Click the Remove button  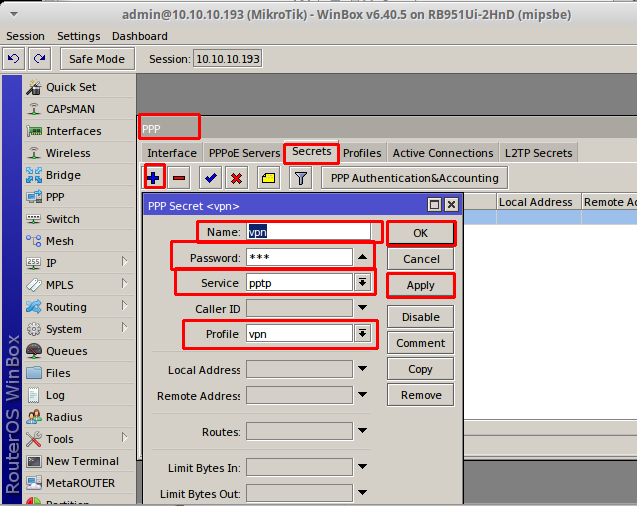point(420,395)
